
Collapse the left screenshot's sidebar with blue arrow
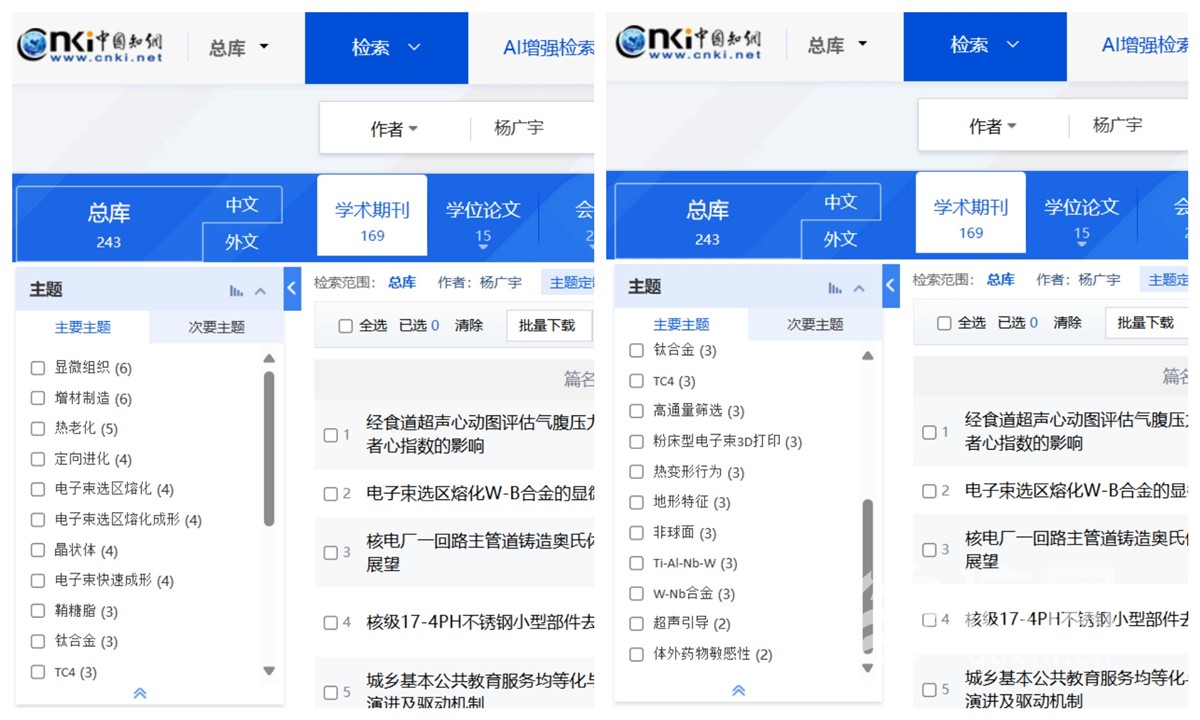[x=292, y=288]
